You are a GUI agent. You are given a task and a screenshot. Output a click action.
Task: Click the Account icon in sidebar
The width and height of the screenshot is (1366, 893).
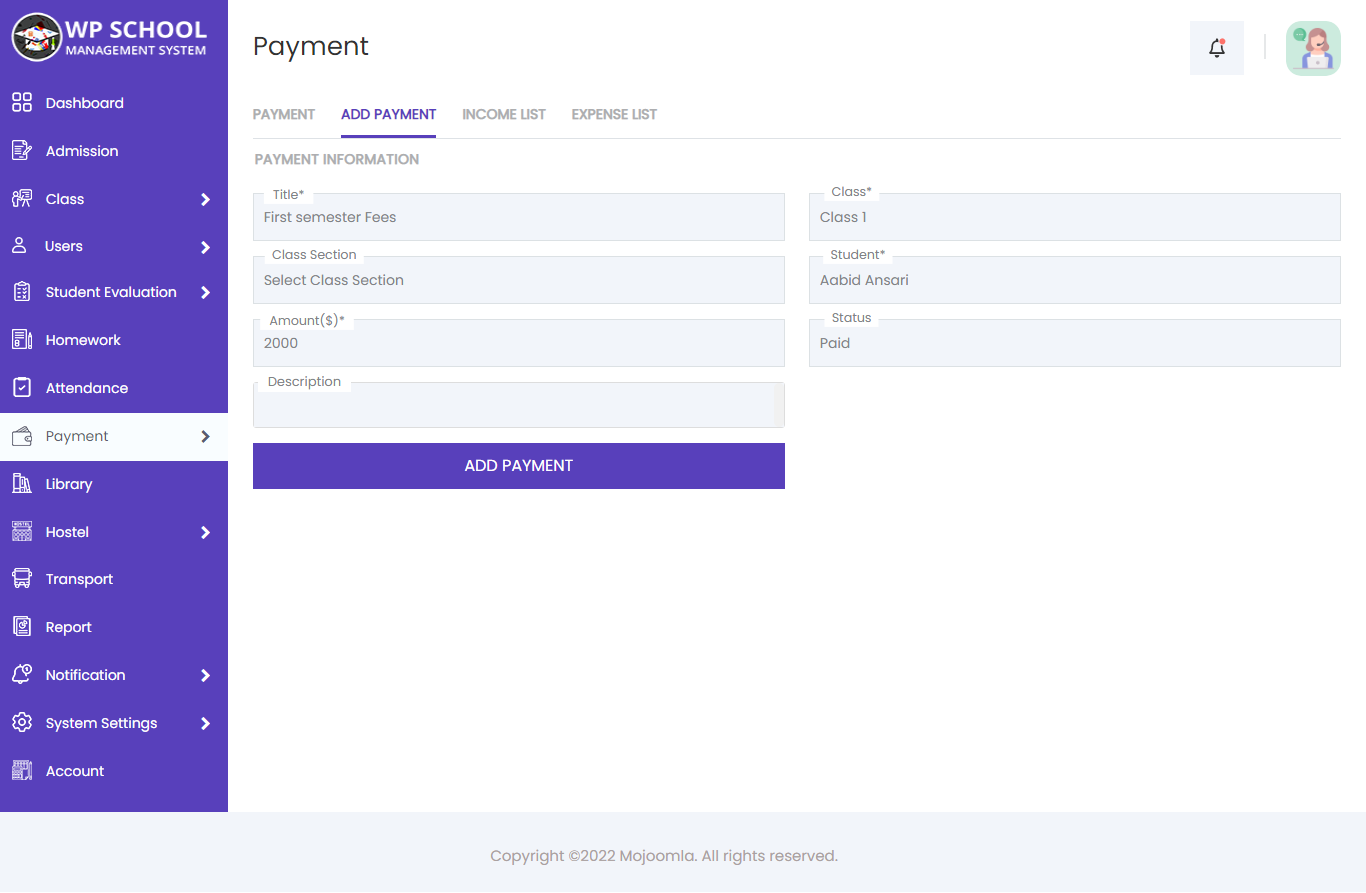tap(21, 770)
